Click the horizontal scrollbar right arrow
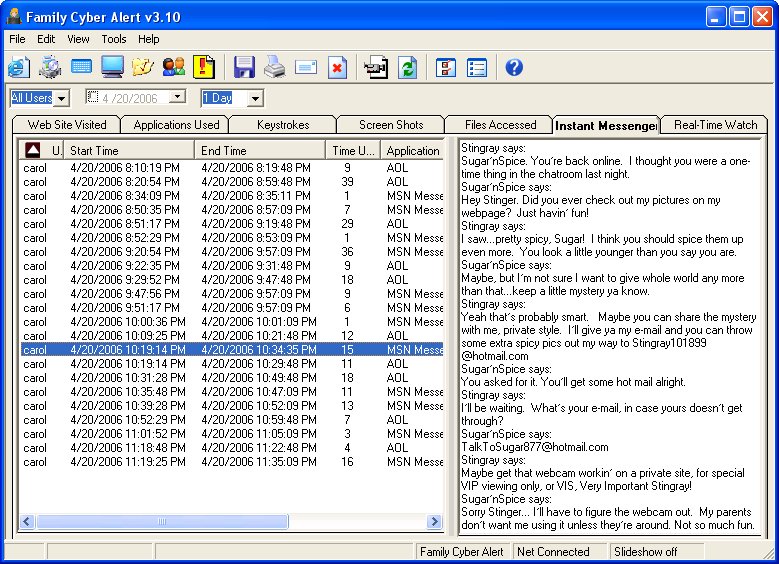This screenshot has width=779, height=564. (x=435, y=521)
